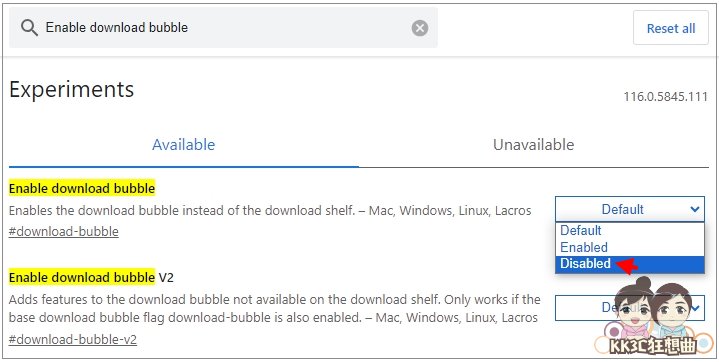Screen dimensions: 719x362
Task: Click the version number 116.0.5845.111
Action: click(x=665, y=97)
